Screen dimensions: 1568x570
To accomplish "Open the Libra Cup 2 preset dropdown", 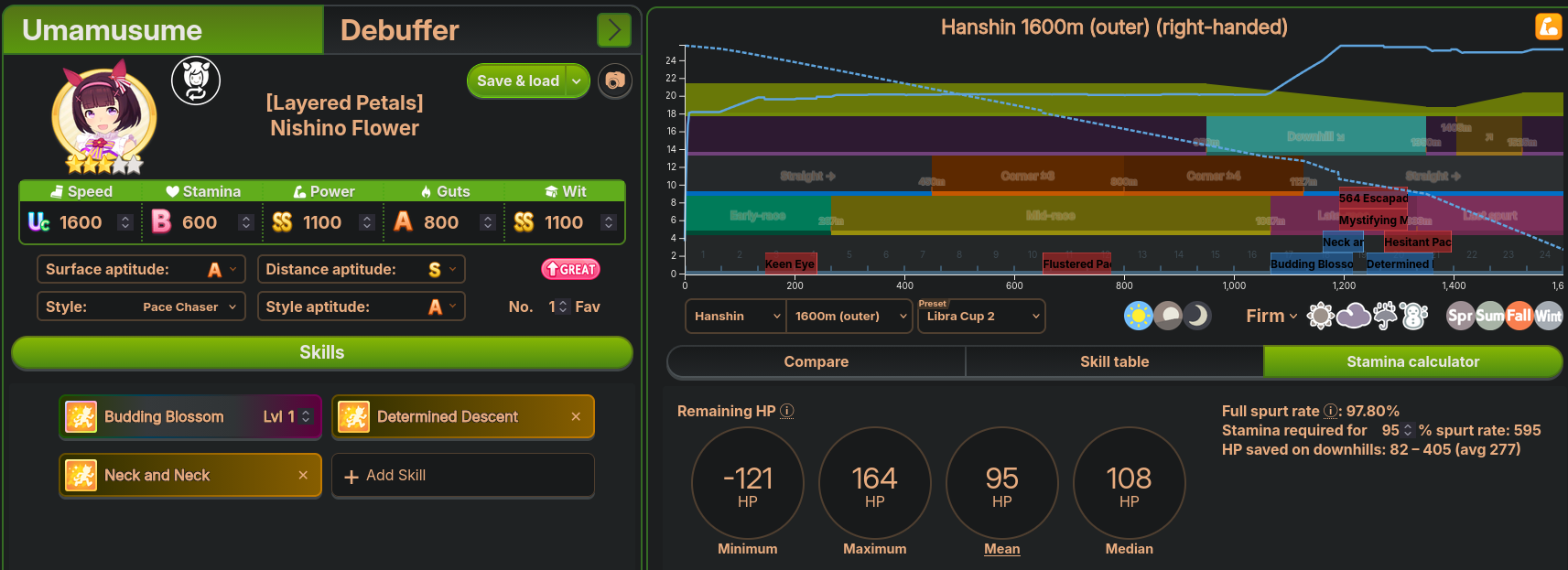I will (981, 317).
